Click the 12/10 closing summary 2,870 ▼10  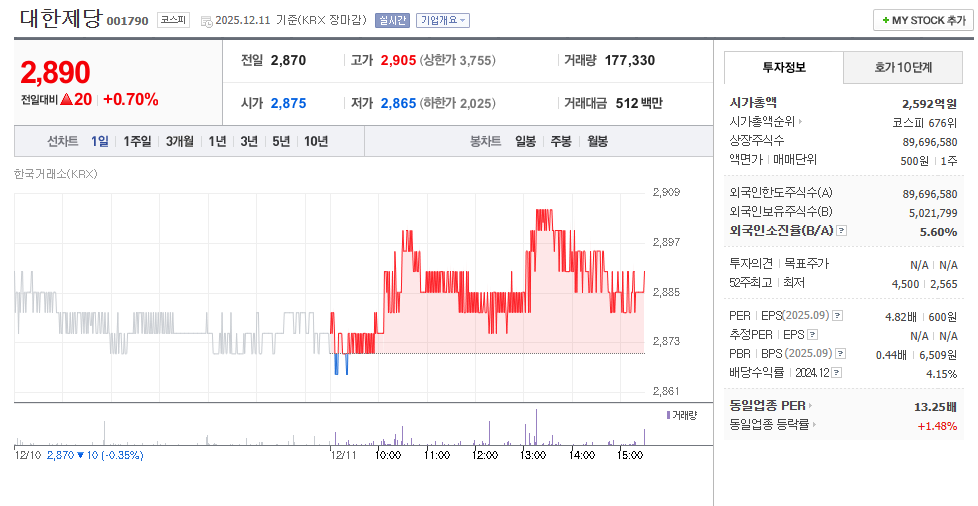pos(95,455)
